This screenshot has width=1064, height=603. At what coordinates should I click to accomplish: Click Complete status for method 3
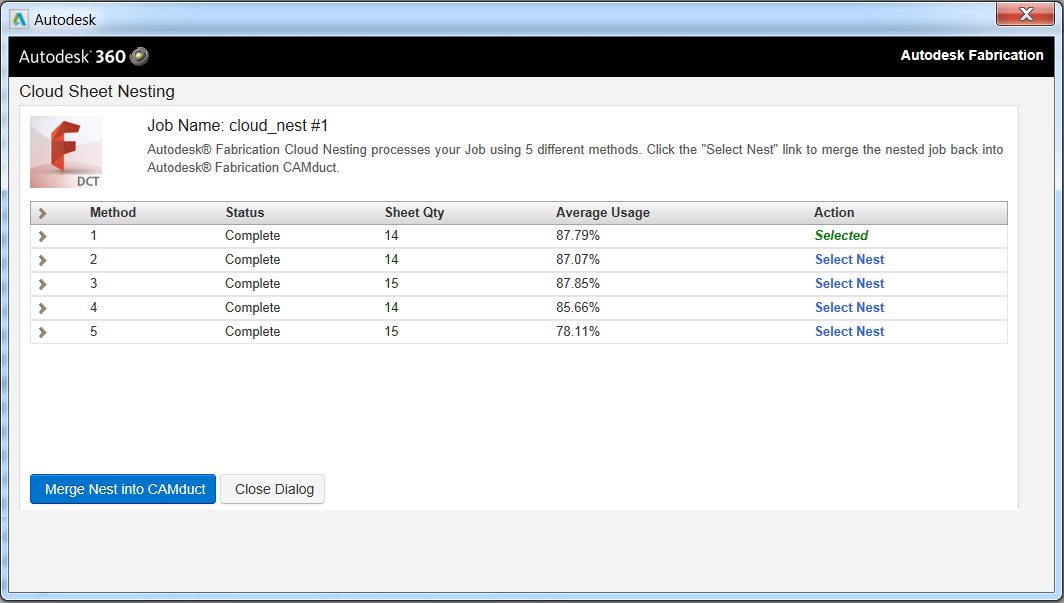pyautogui.click(x=252, y=284)
